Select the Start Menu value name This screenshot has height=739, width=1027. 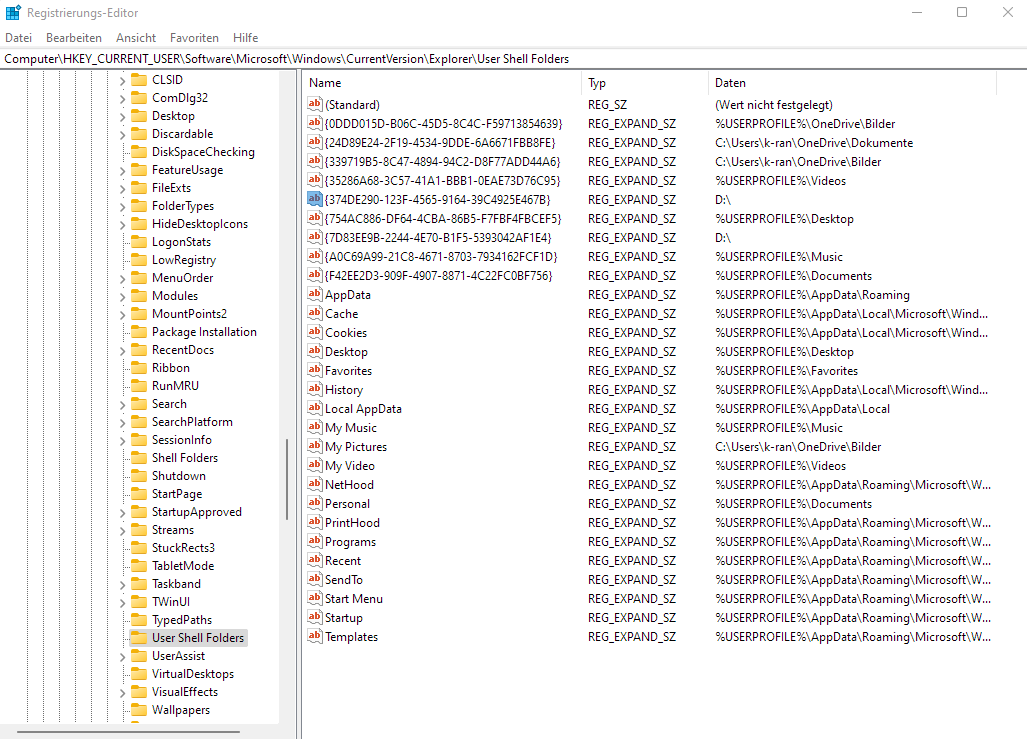click(354, 599)
